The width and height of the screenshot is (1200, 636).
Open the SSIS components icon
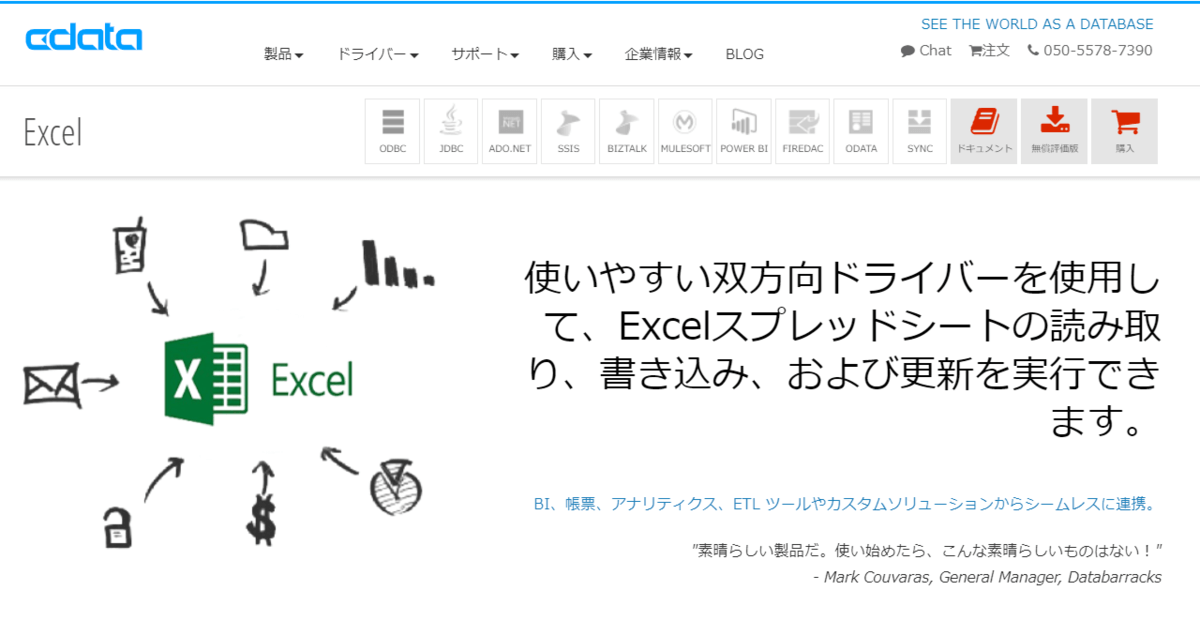[568, 131]
